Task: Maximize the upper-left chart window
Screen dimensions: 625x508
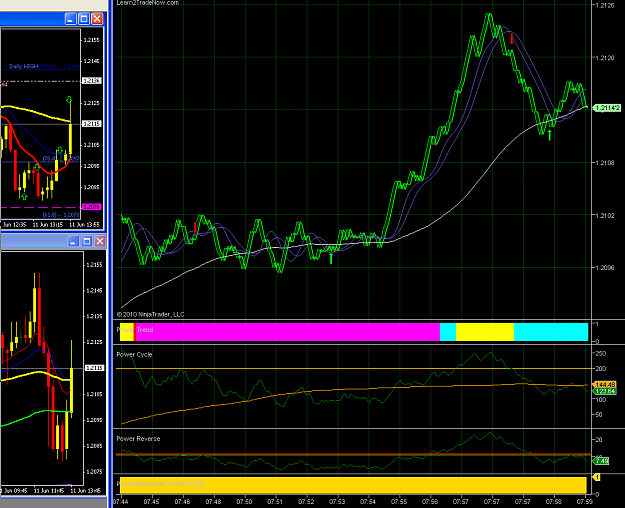Action: (x=84, y=19)
